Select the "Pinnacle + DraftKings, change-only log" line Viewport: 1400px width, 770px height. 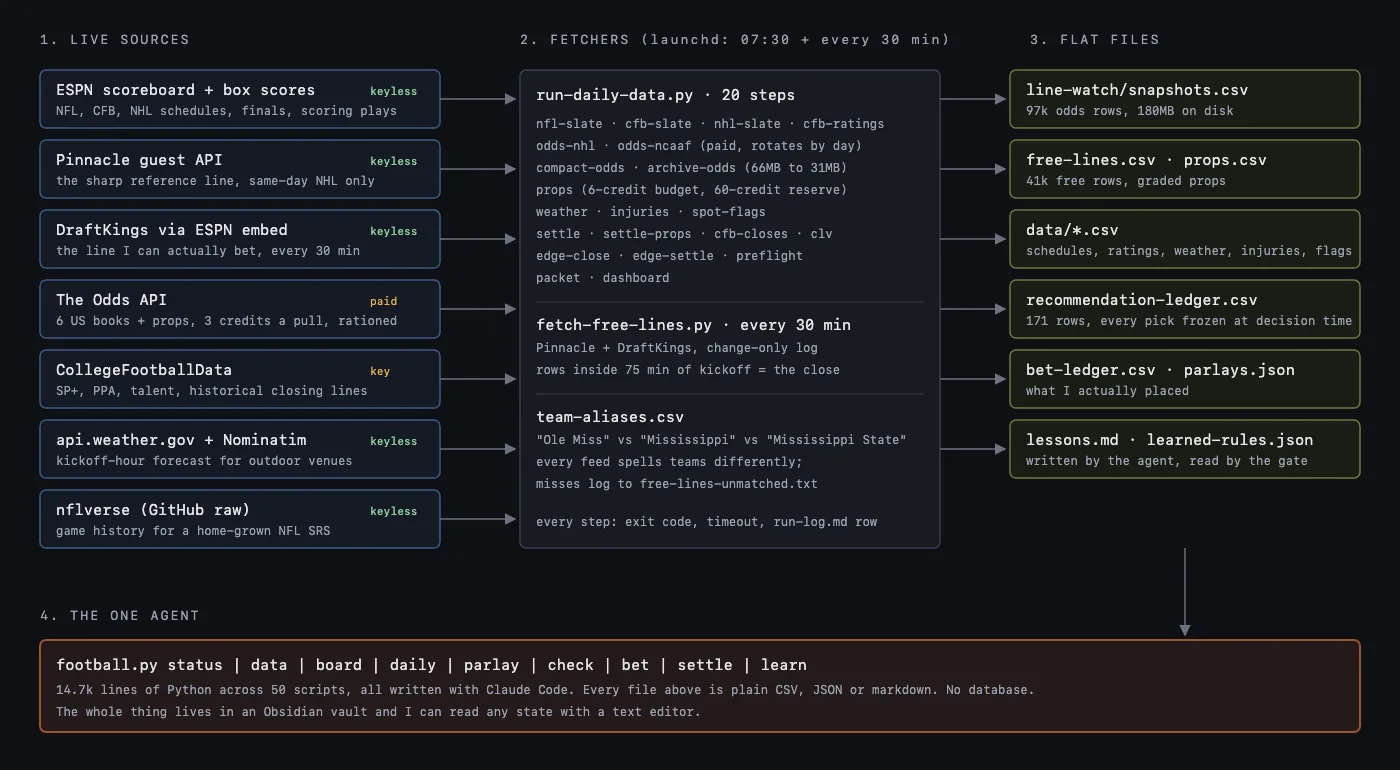pos(676,348)
